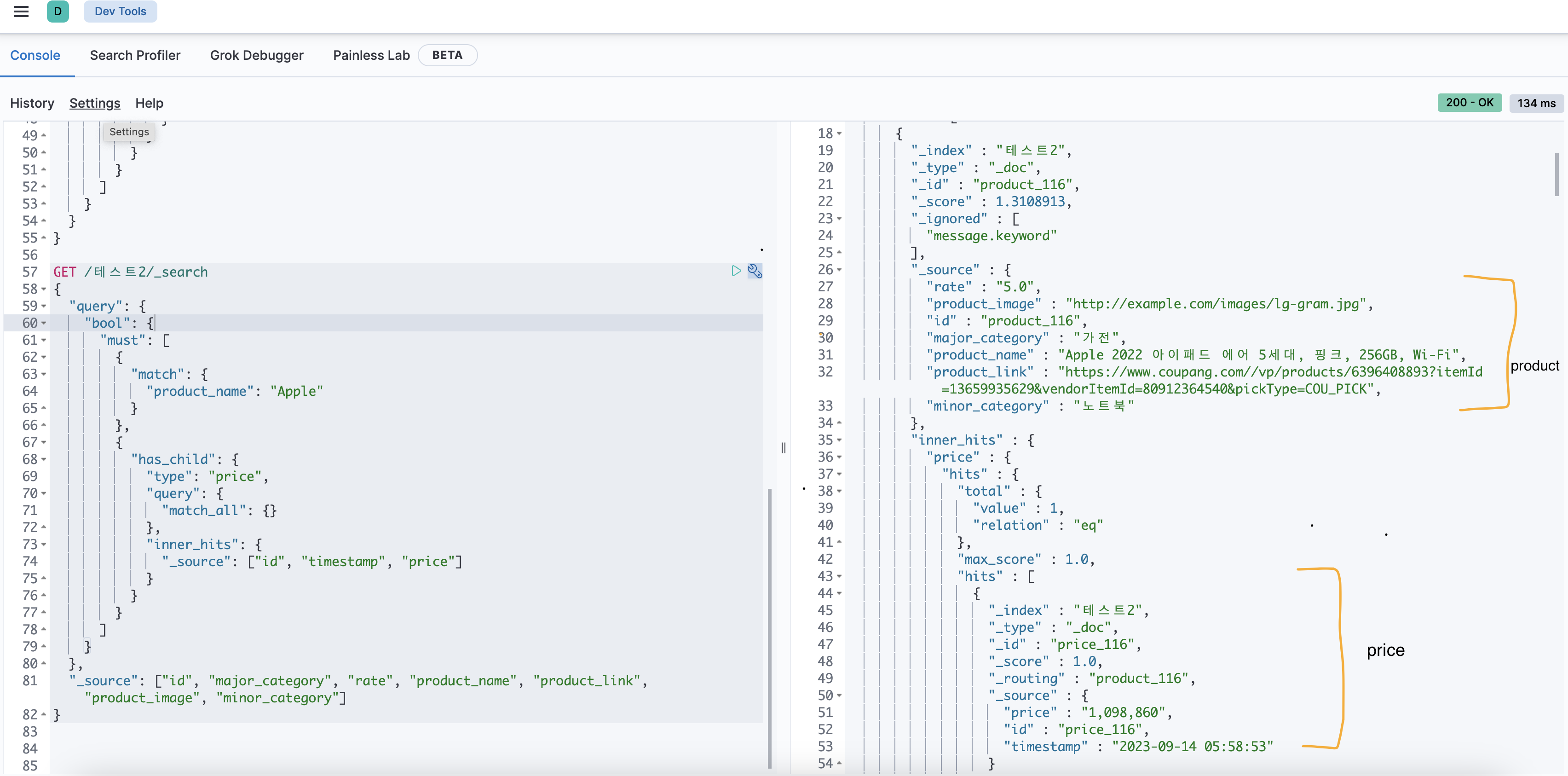Click the BETA badge

click(447, 55)
